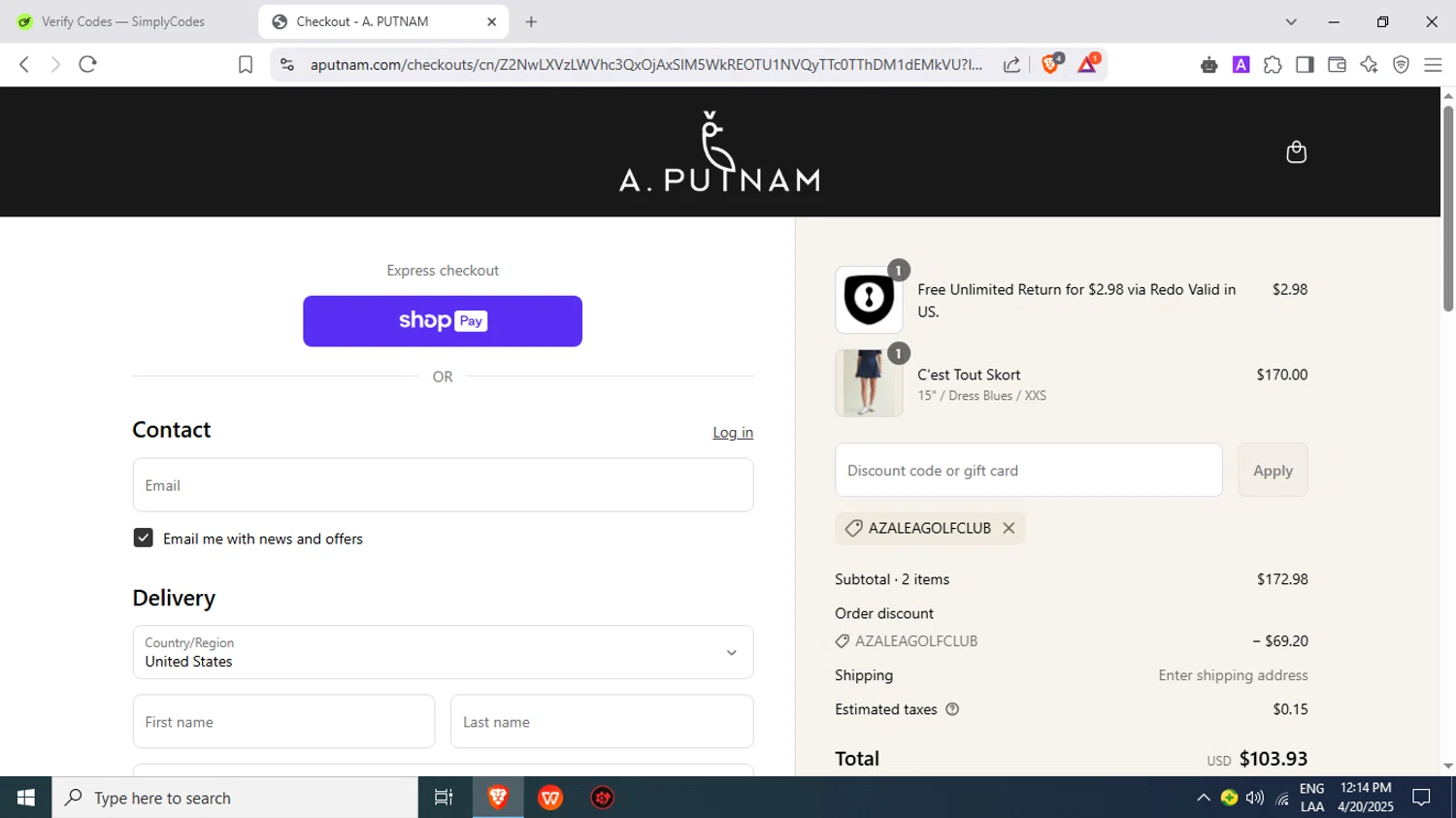
Task: Open the shopping cart bag icon
Action: (1296, 152)
